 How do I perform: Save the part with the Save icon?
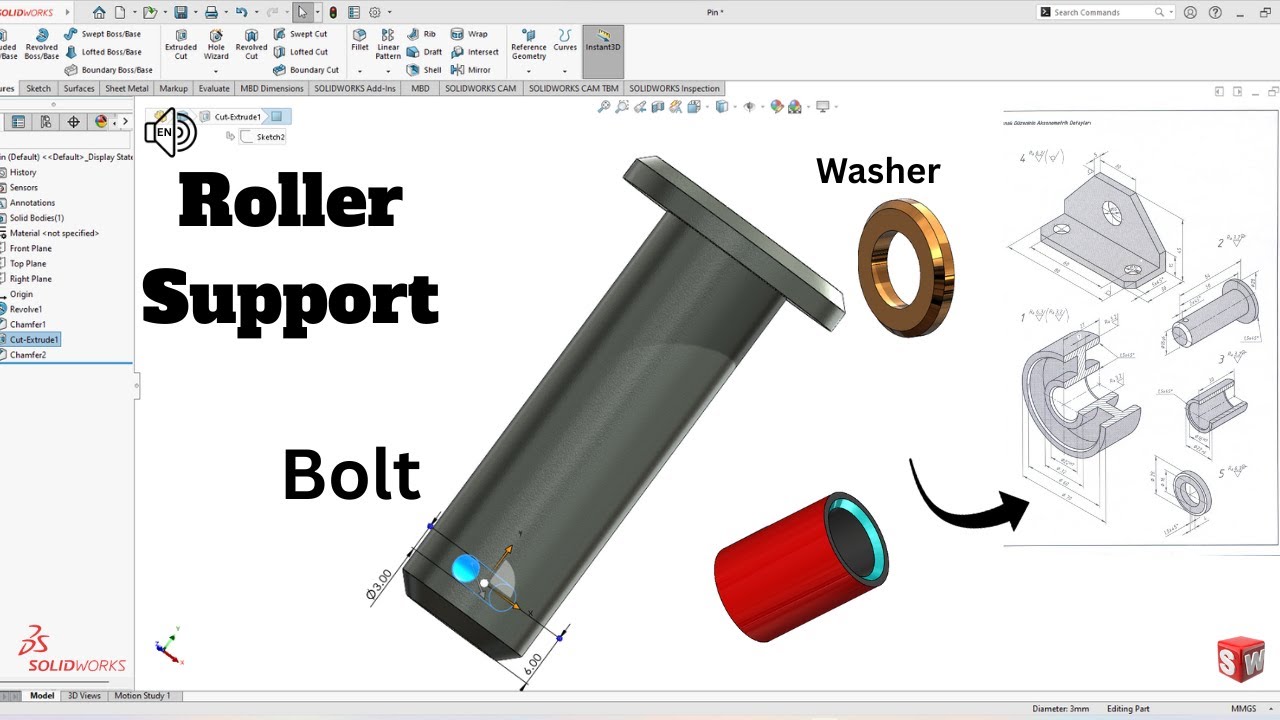click(x=180, y=13)
